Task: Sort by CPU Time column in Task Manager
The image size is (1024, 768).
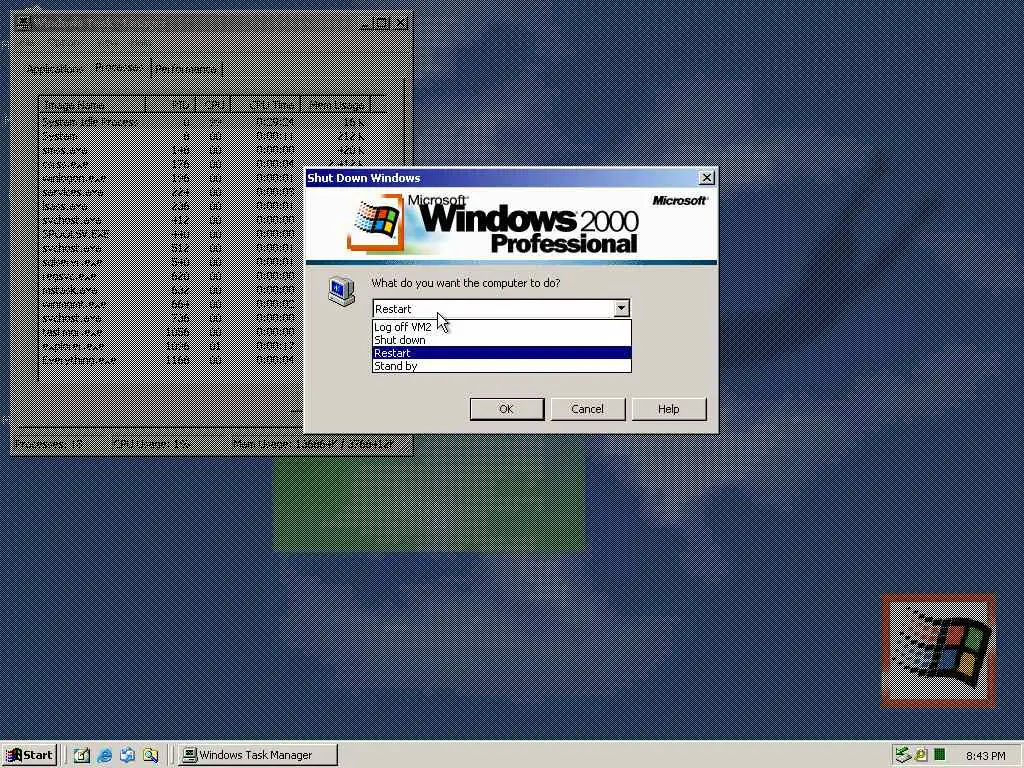Action: 266,104
